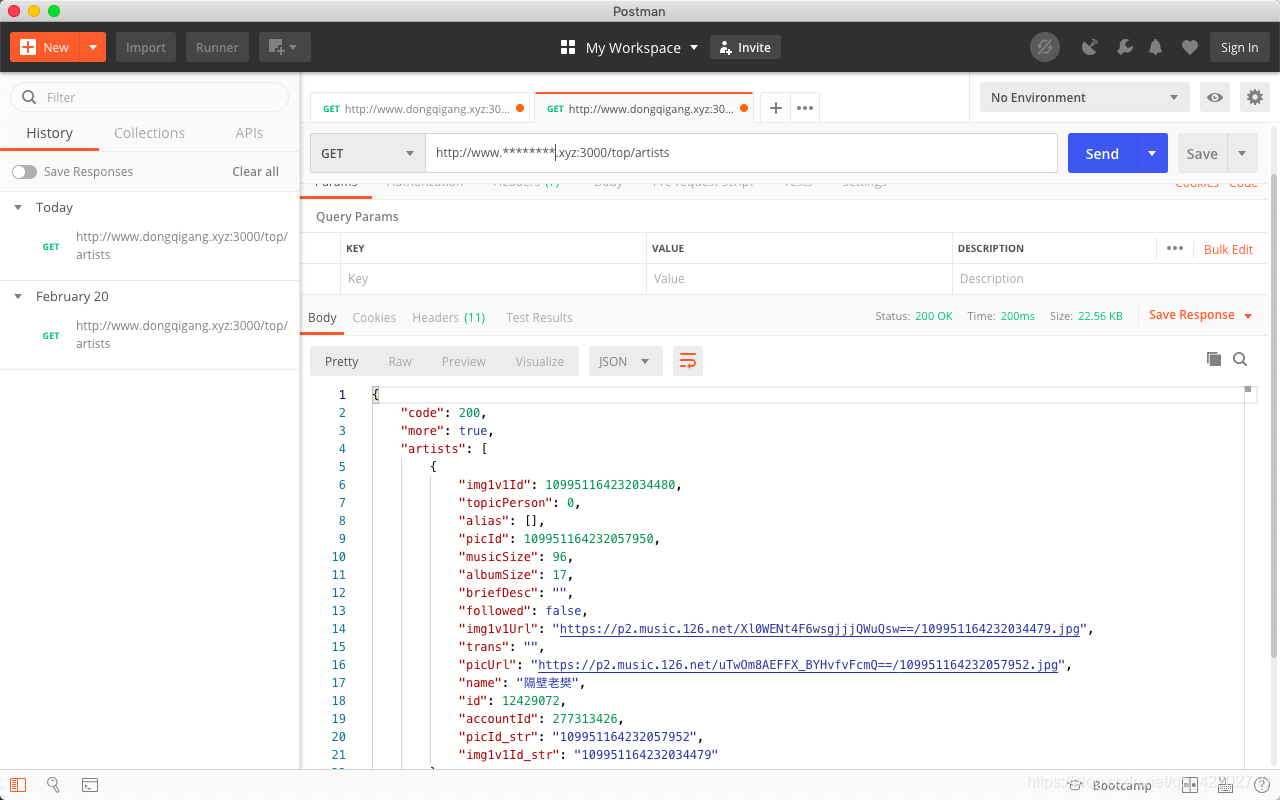The width and height of the screenshot is (1280, 800).
Task: Select the first GET request tab
Action: pyautogui.click(x=422, y=108)
